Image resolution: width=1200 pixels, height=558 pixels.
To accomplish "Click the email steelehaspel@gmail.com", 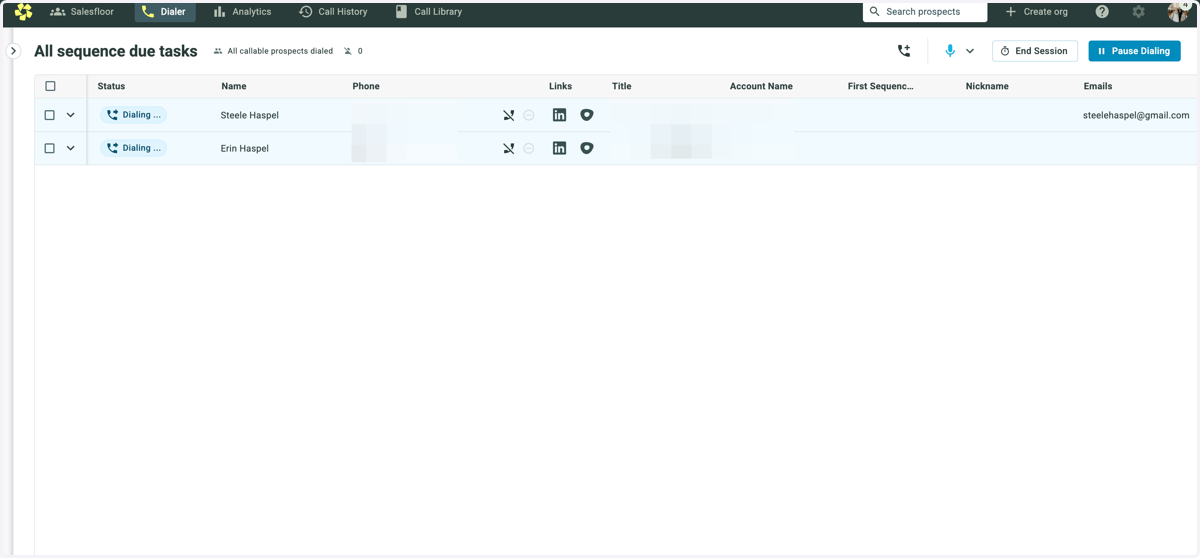I will (1136, 115).
